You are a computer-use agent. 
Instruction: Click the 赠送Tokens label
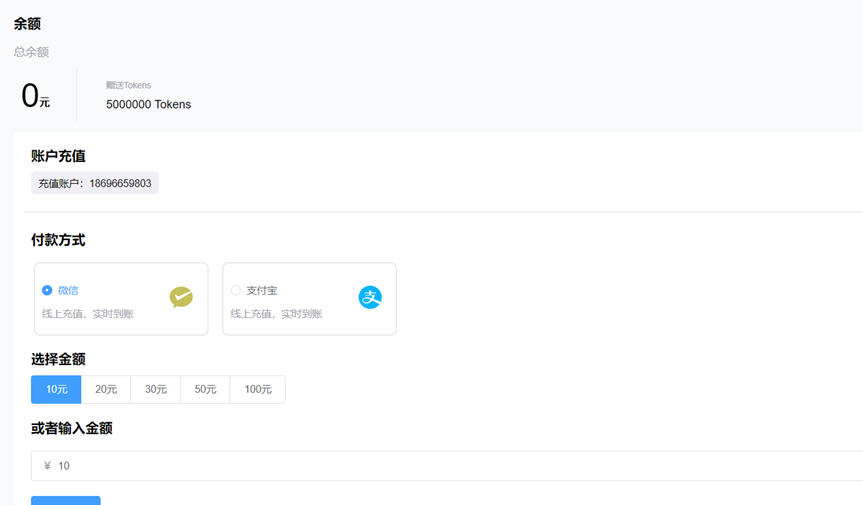129,85
